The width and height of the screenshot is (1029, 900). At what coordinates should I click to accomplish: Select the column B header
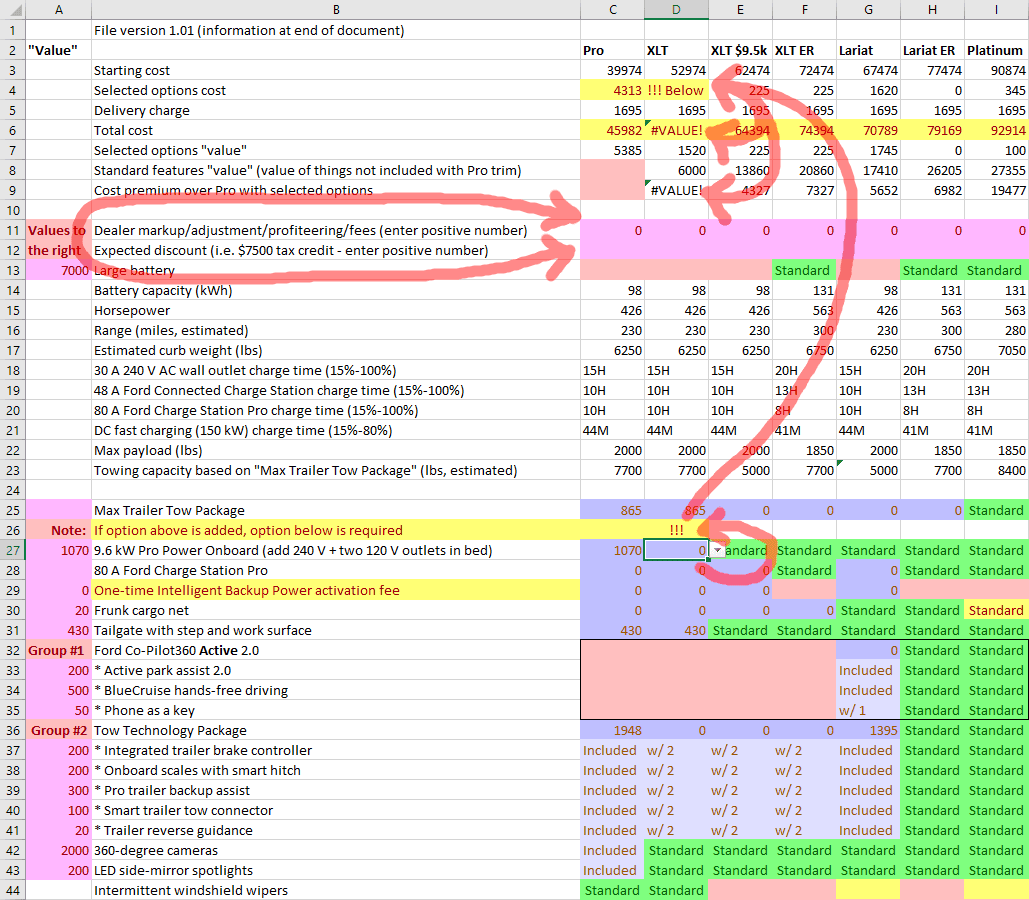[335, 10]
